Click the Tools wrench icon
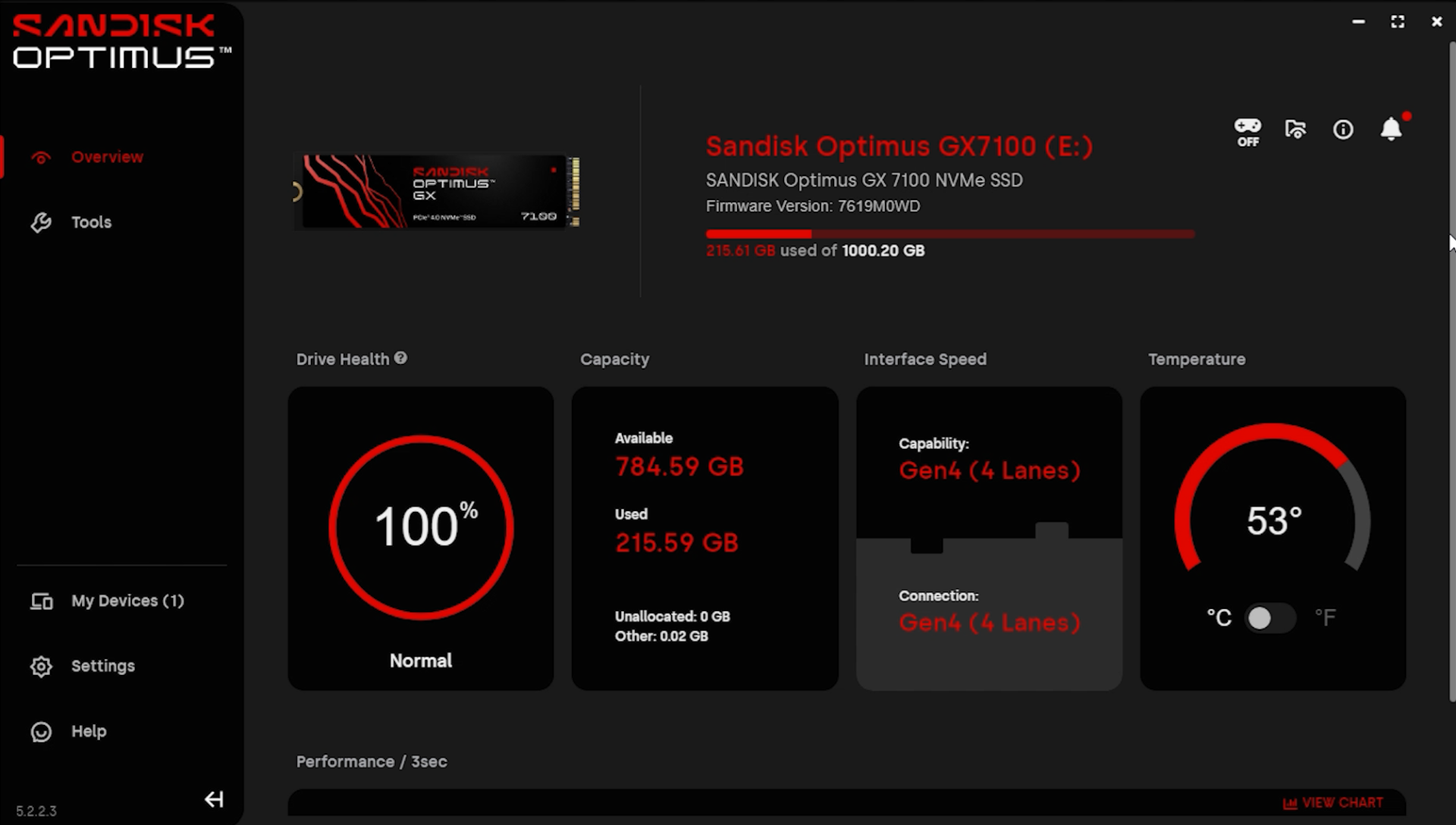Viewport: 1456px width, 825px height. click(x=41, y=222)
